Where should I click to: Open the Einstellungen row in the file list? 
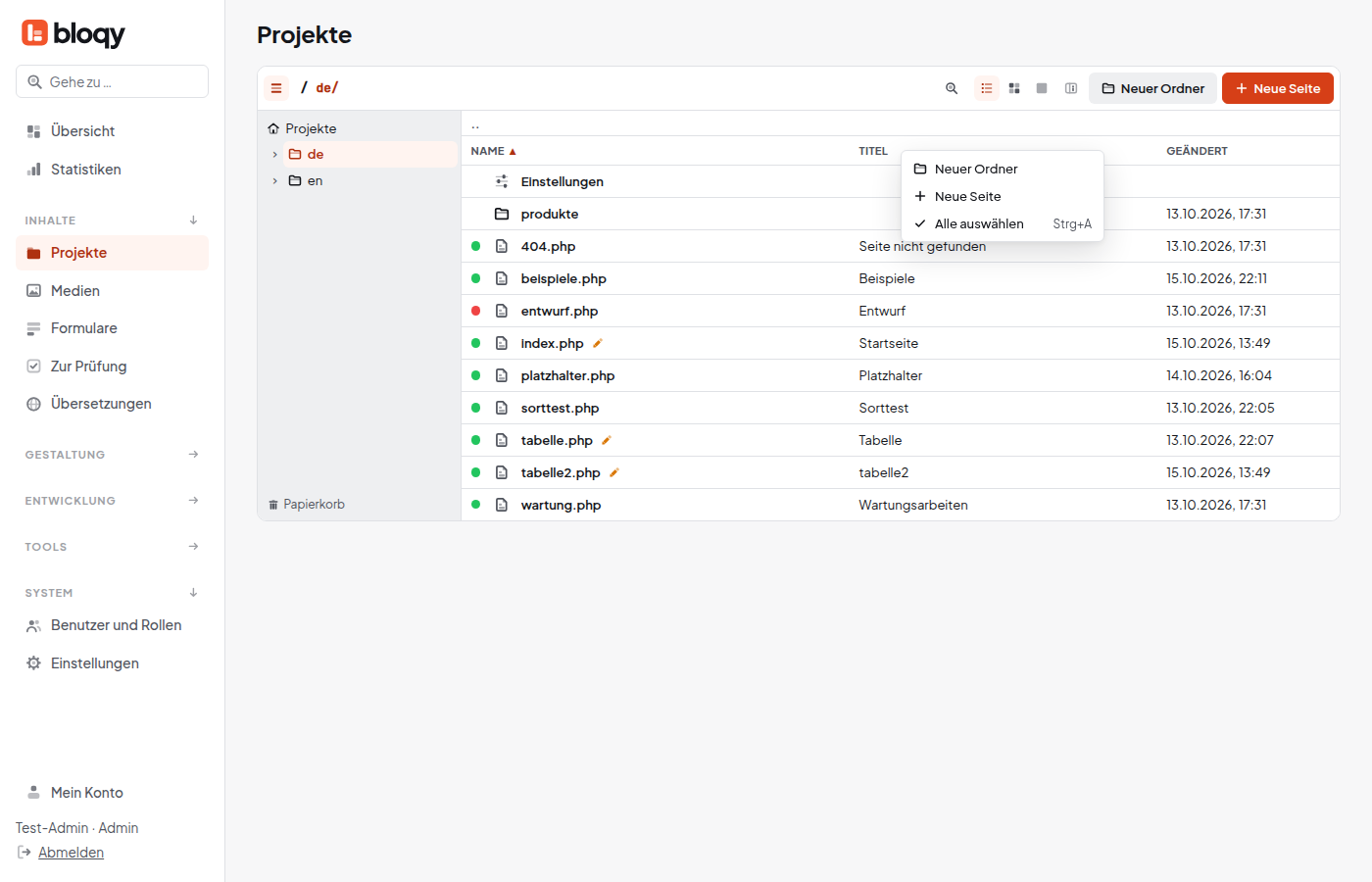coord(900,181)
